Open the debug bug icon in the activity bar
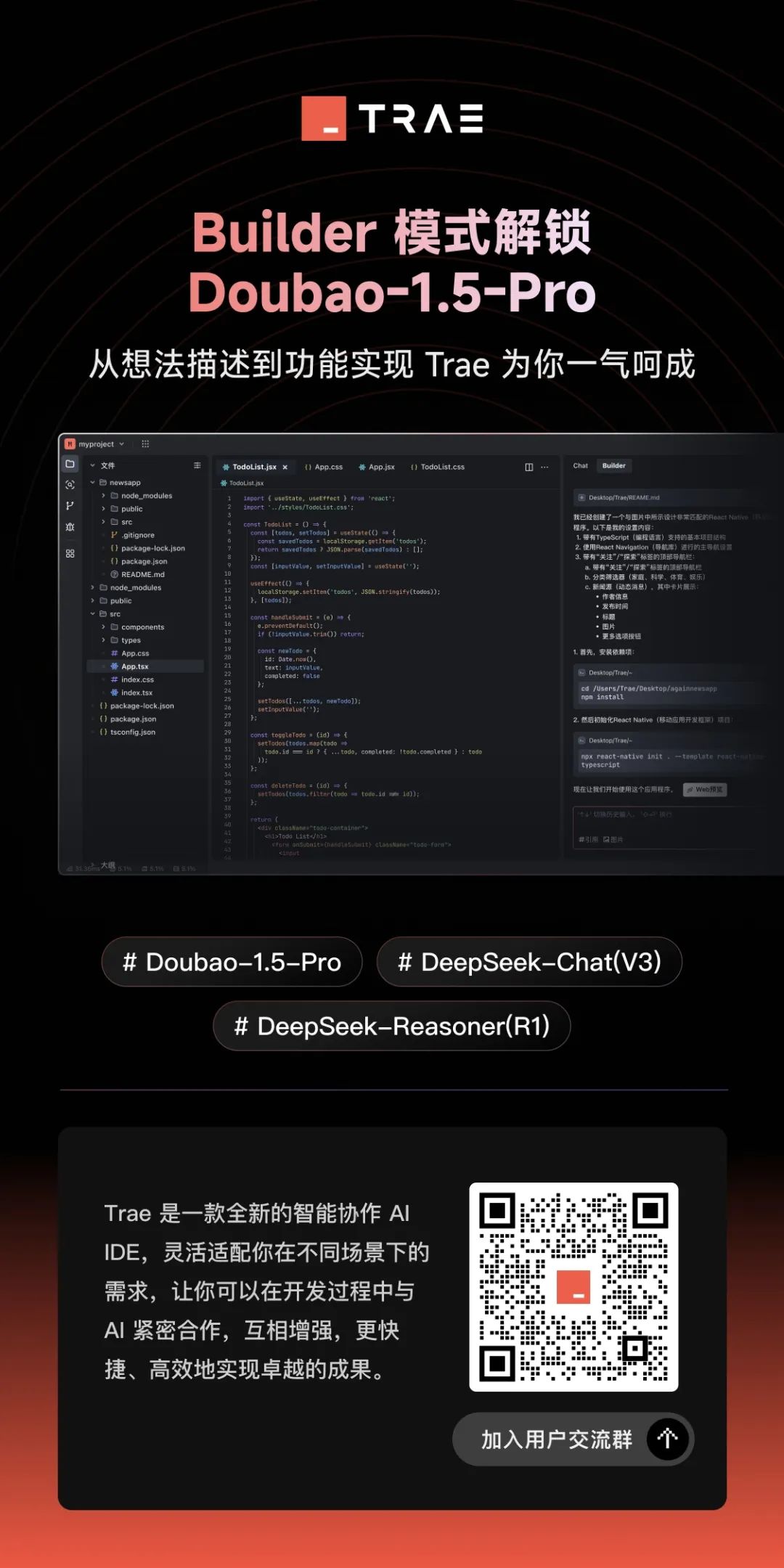Viewport: 784px width, 1568px height. click(70, 527)
